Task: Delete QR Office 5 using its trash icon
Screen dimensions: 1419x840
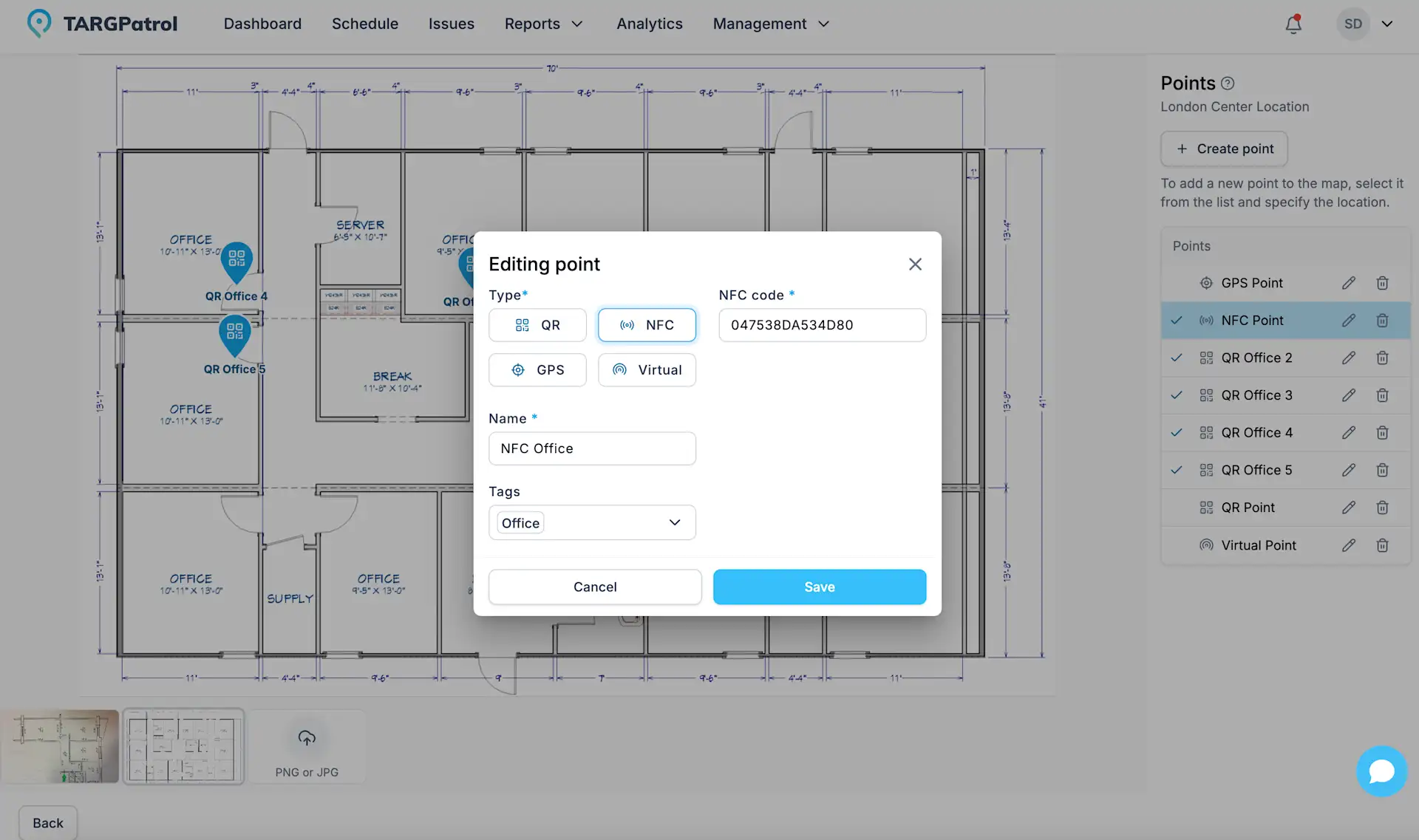Action: pos(1382,470)
